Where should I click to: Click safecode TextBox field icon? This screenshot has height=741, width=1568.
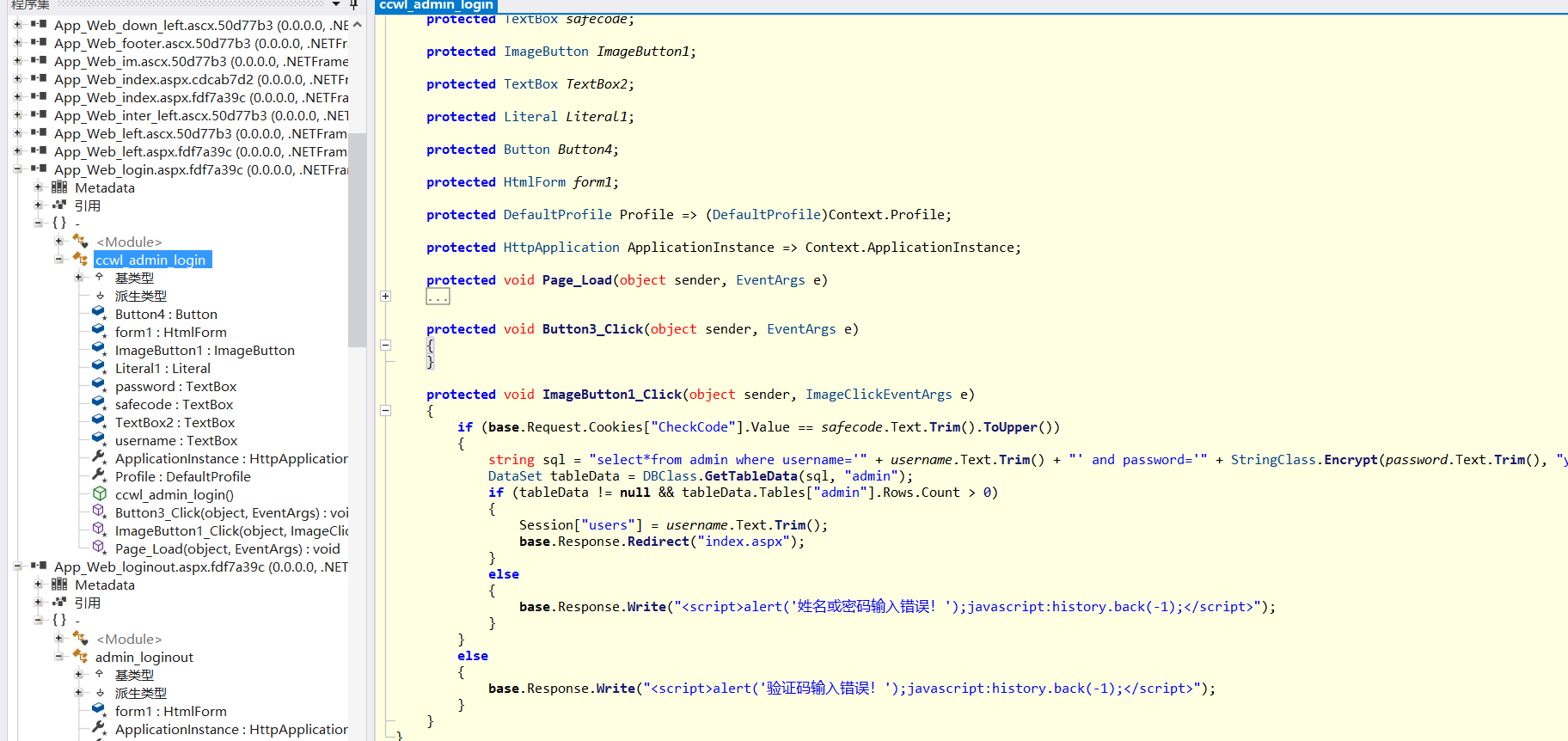point(99,403)
